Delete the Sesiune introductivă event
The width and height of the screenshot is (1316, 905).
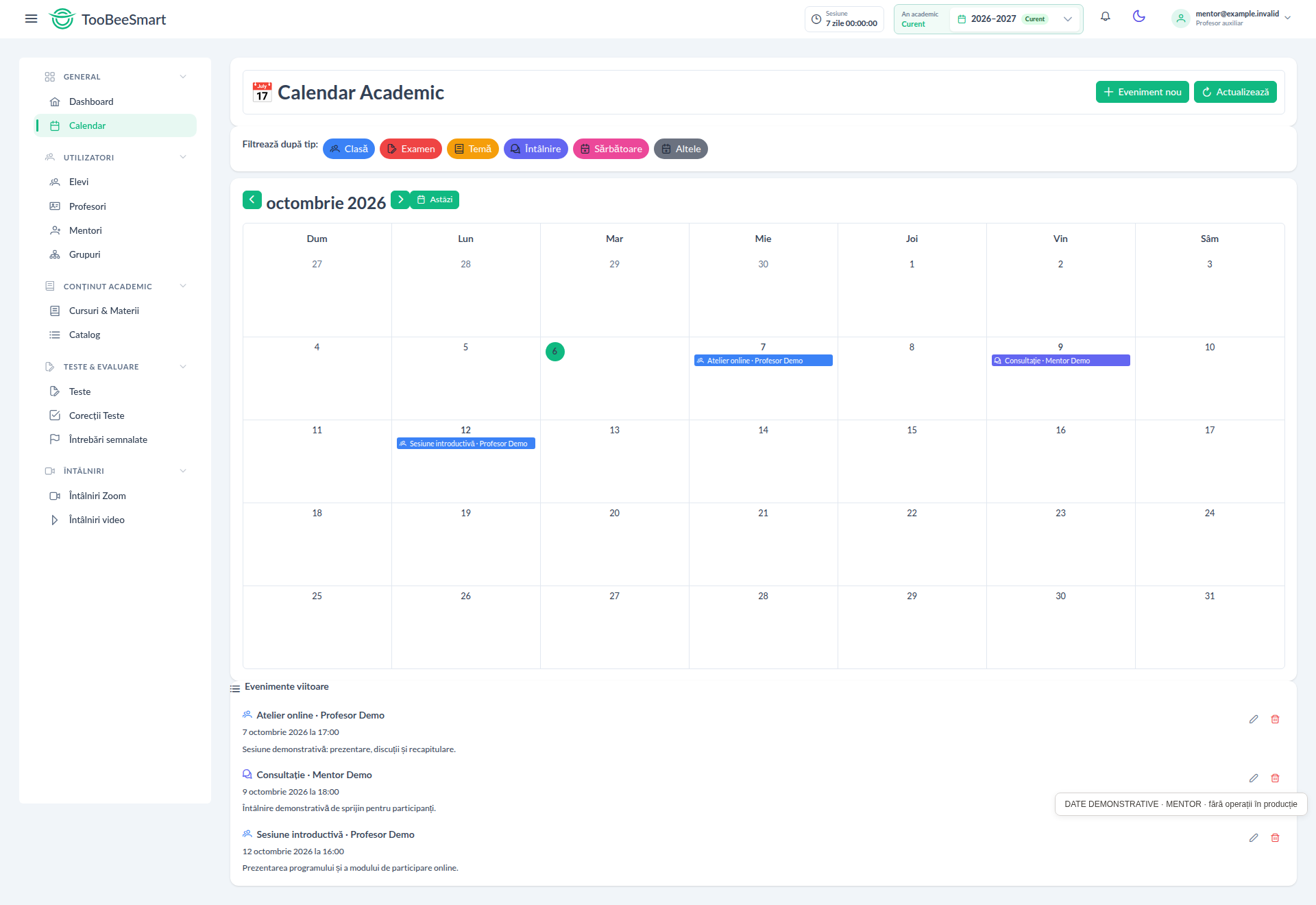pos(1276,838)
